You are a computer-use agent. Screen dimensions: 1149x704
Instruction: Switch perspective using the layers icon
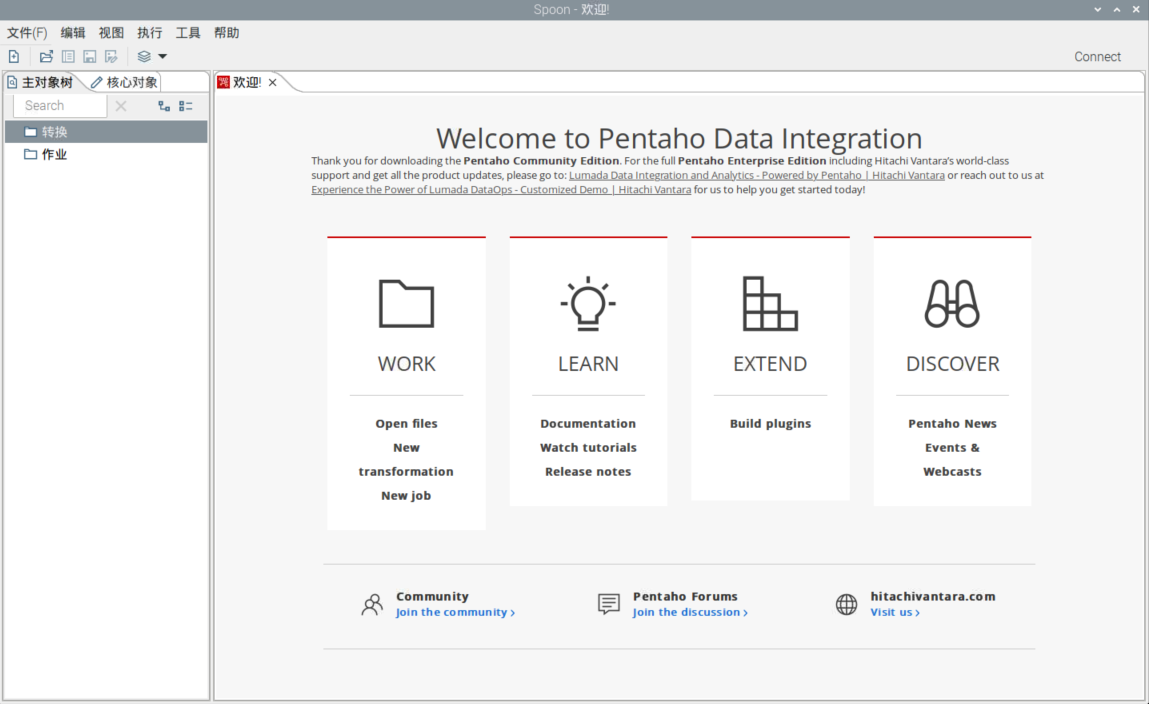pyautogui.click(x=144, y=56)
